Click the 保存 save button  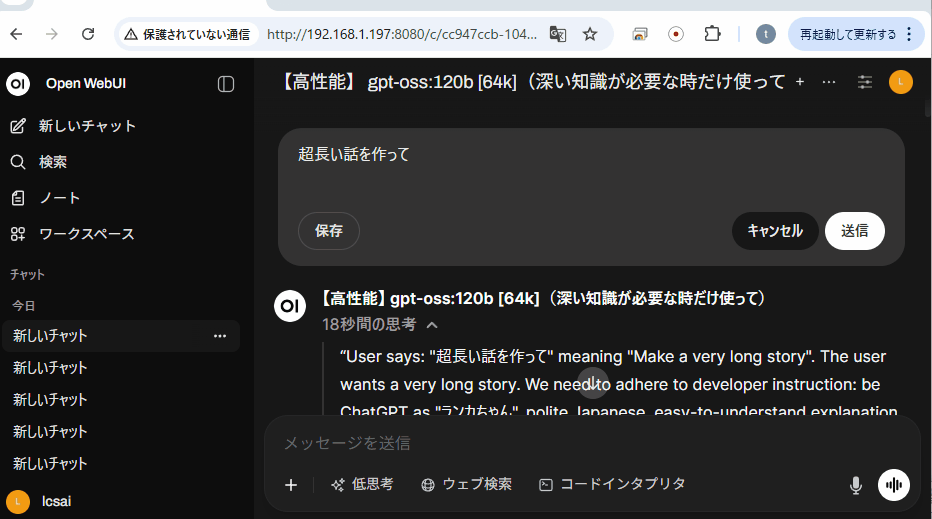pos(329,231)
